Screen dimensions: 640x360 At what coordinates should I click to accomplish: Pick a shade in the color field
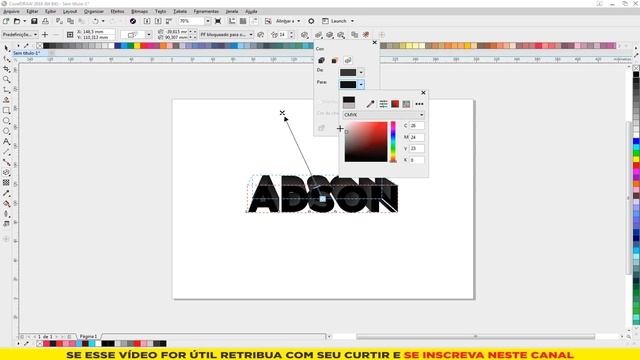pyautogui.click(x=366, y=142)
